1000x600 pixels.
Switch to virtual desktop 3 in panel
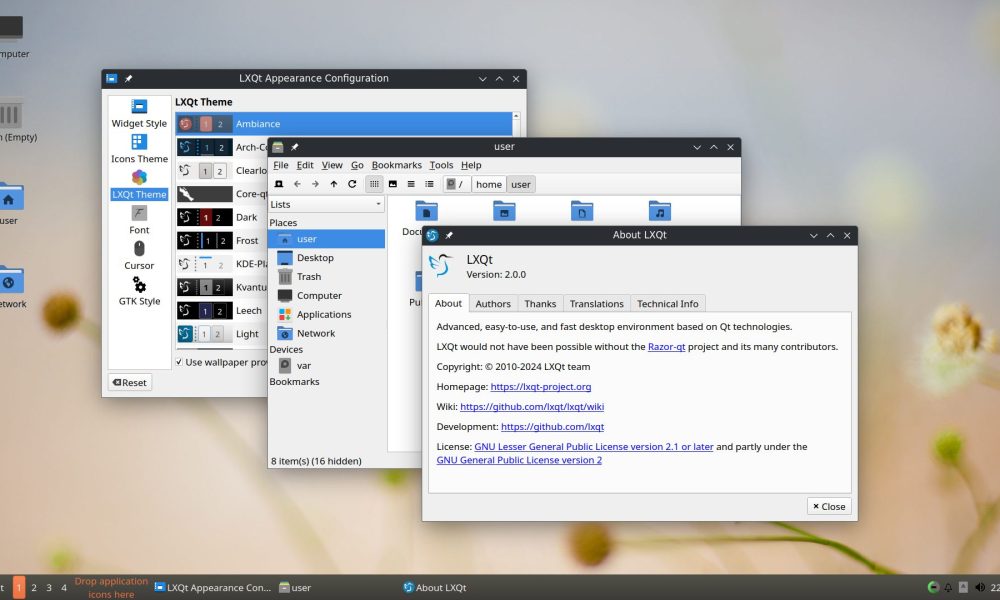[x=49, y=588]
